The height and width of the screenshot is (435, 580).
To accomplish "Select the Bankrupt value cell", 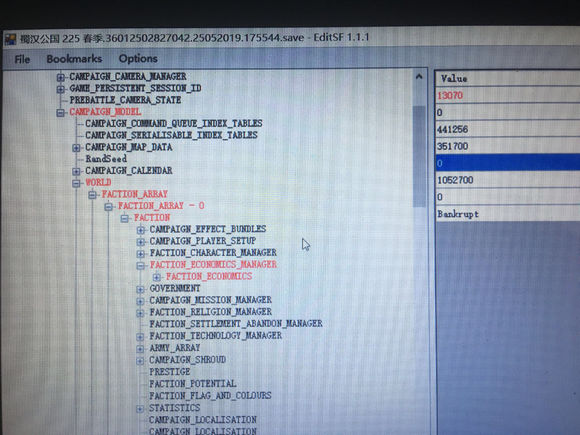I will point(508,214).
